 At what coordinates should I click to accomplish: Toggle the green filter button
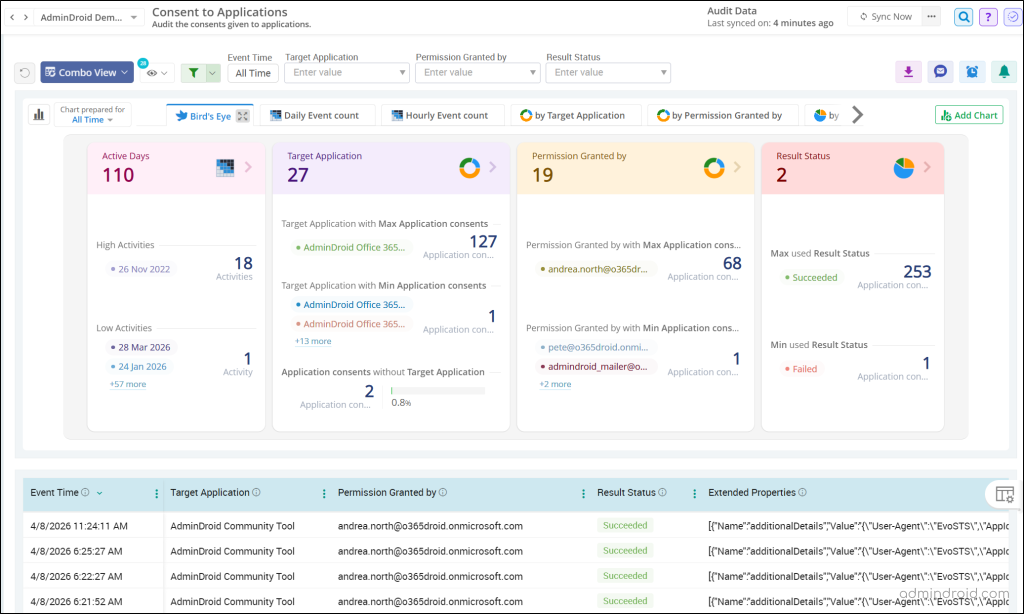(x=193, y=73)
